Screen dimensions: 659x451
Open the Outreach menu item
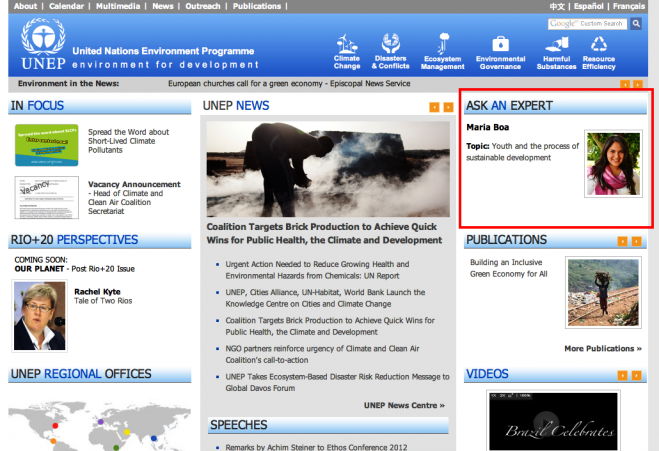[x=201, y=6]
